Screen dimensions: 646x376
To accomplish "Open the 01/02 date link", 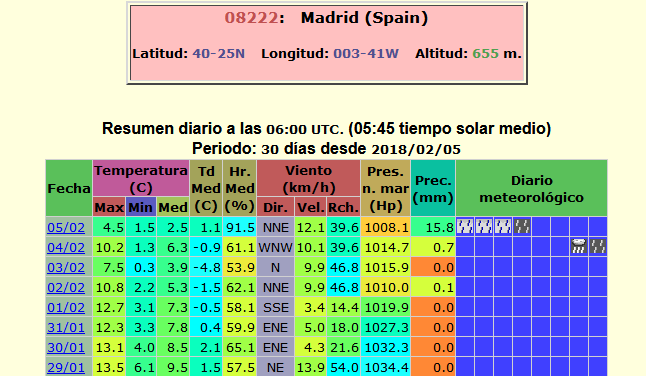I will click(66, 308).
